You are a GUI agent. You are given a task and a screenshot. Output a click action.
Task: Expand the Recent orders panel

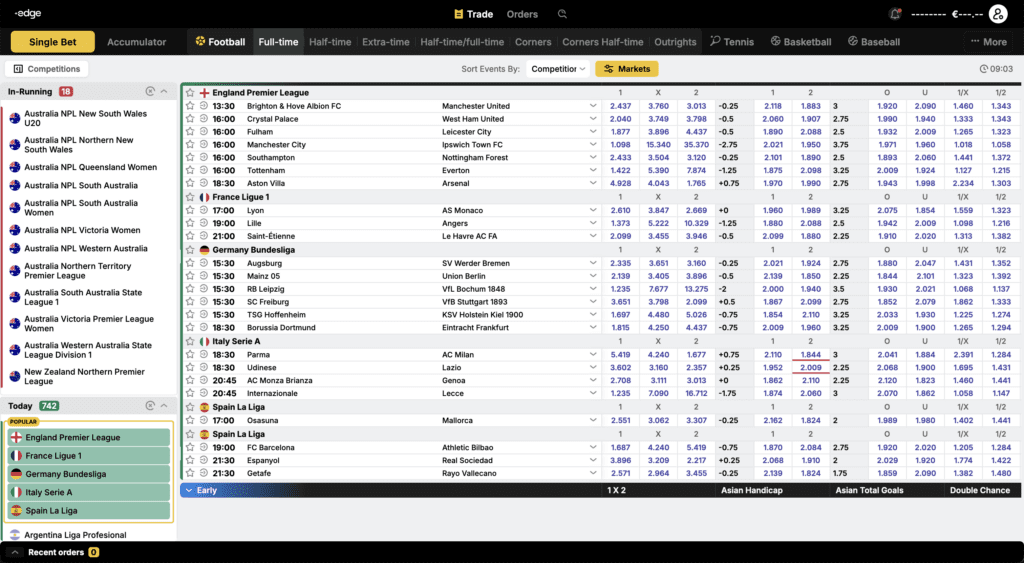[x=15, y=553]
